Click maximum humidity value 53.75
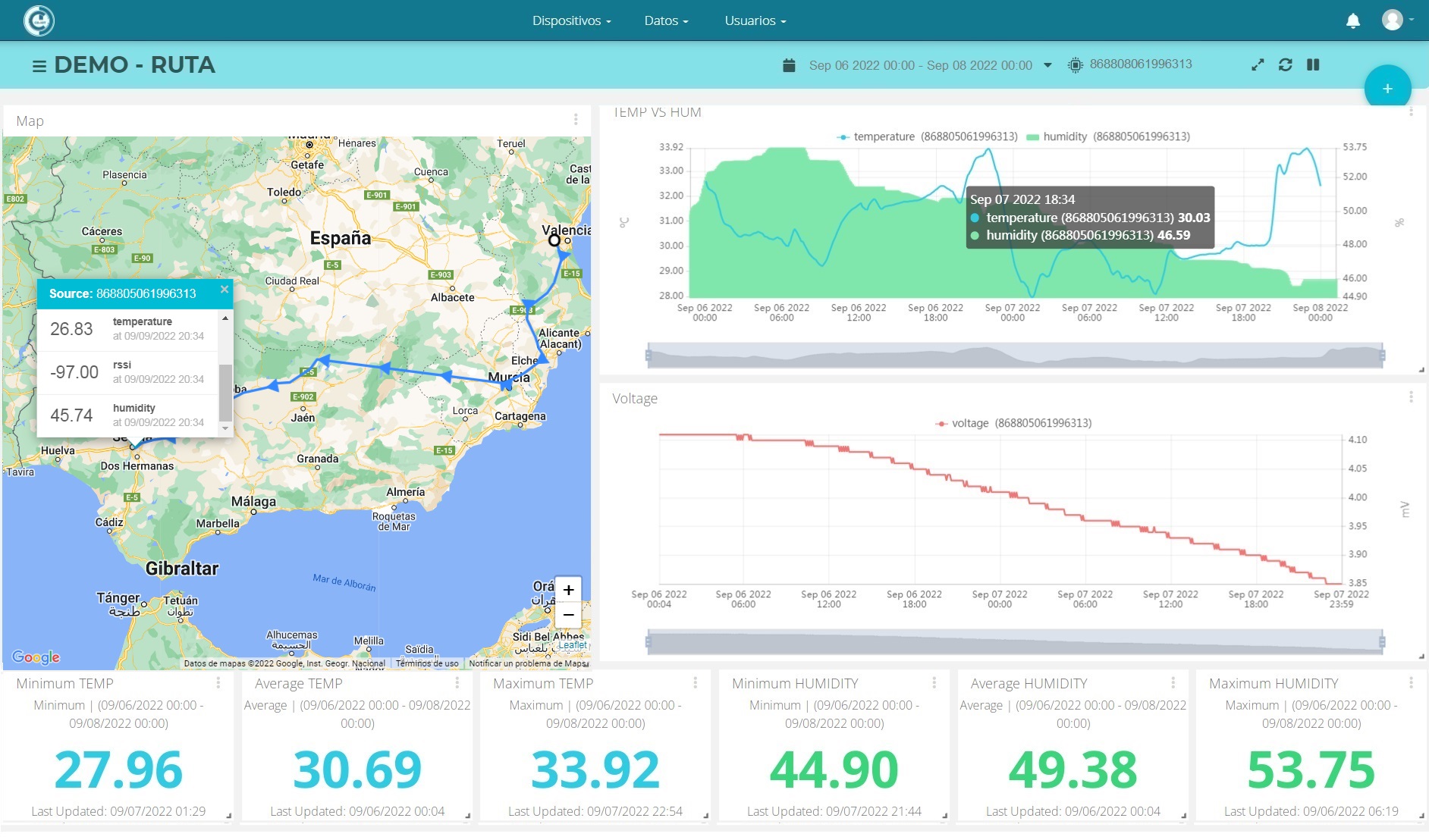This screenshot has width=1429, height=840. 1311,769
